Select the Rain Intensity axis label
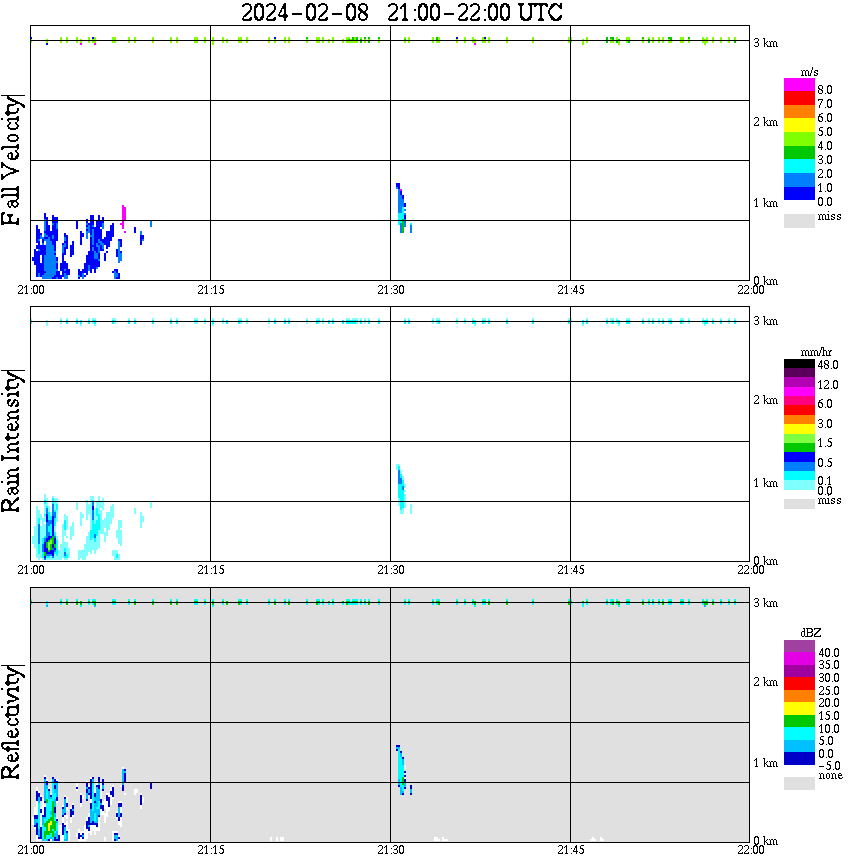850x868 pixels. (x=11, y=441)
